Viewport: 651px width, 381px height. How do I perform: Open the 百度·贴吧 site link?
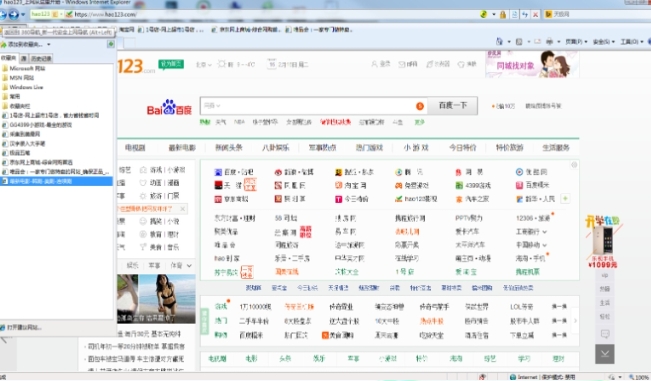tap(234, 172)
